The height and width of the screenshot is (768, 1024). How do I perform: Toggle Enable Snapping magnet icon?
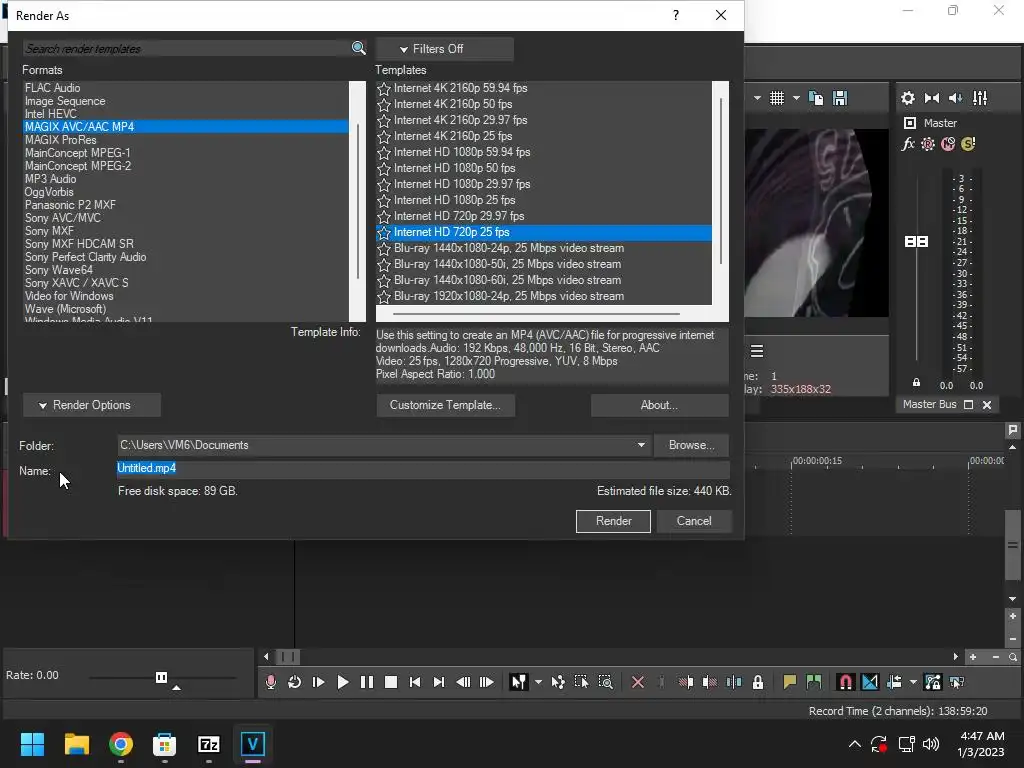click(x=846, y=682)
